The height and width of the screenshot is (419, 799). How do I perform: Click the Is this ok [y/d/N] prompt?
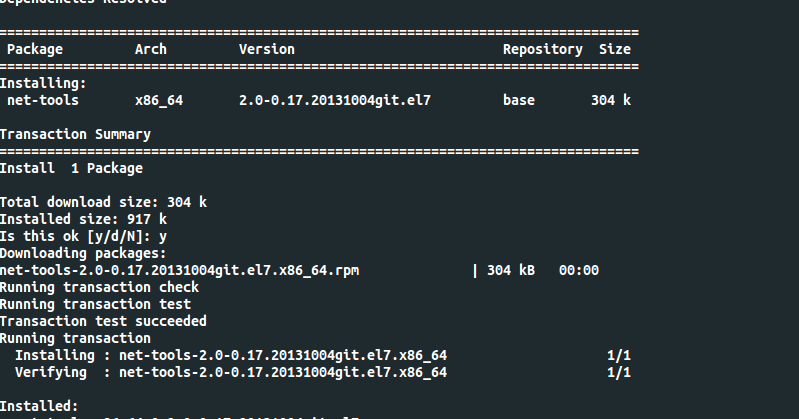point(84,237)
